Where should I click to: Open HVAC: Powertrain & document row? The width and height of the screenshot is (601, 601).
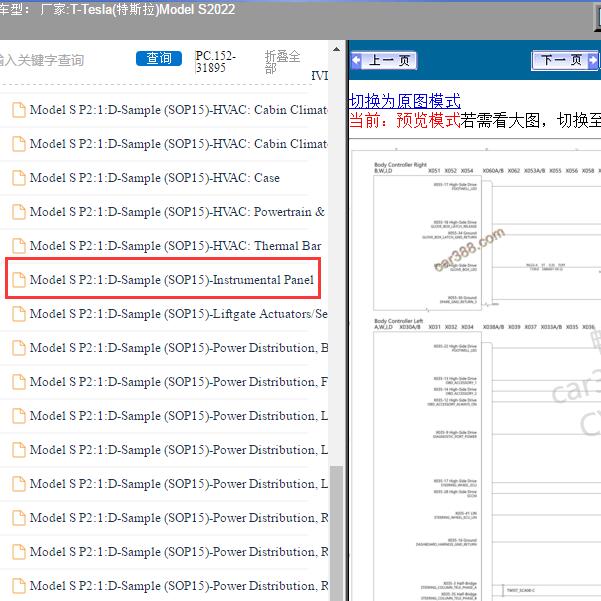164,212
